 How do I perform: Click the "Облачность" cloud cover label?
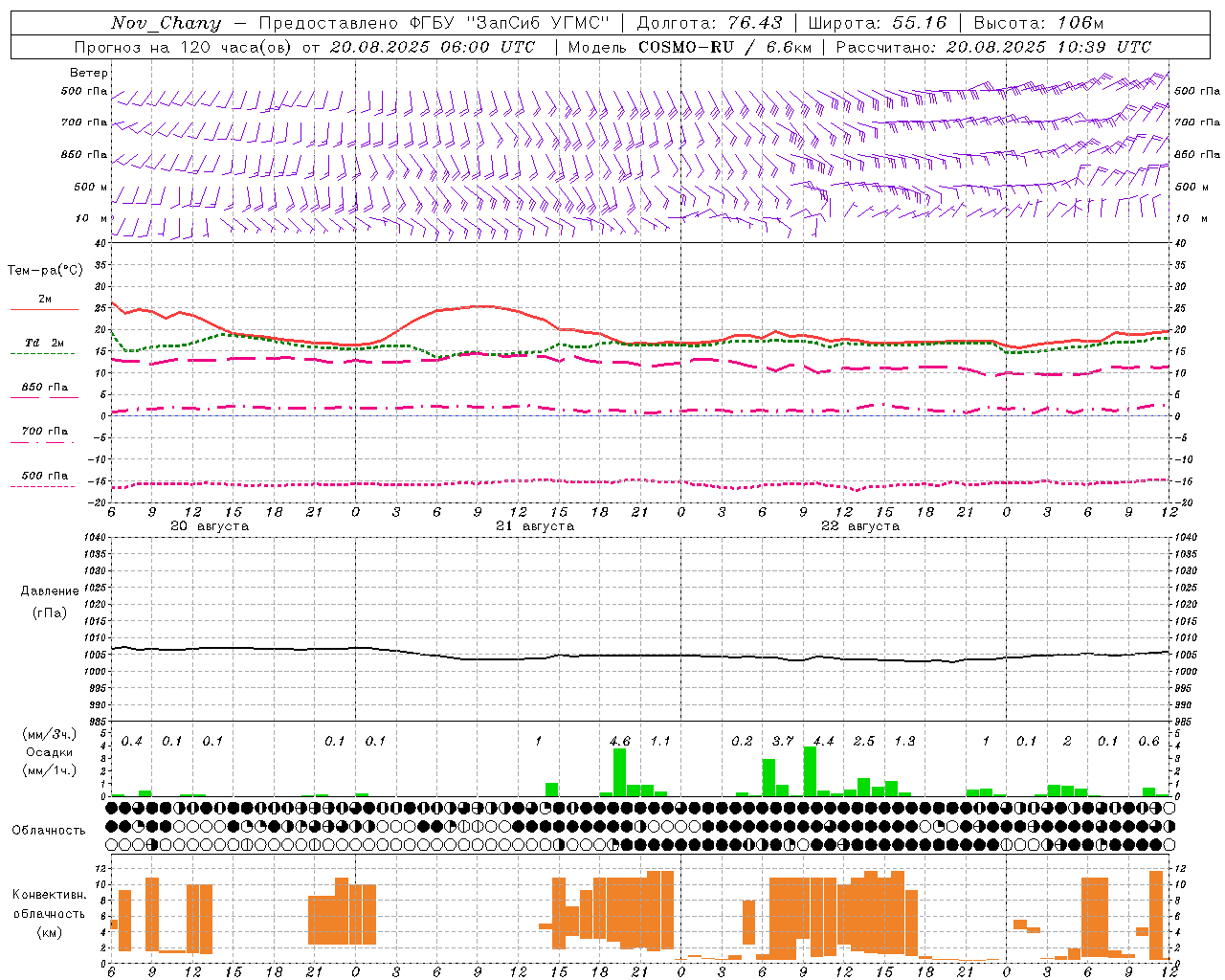tap(49, 830)
